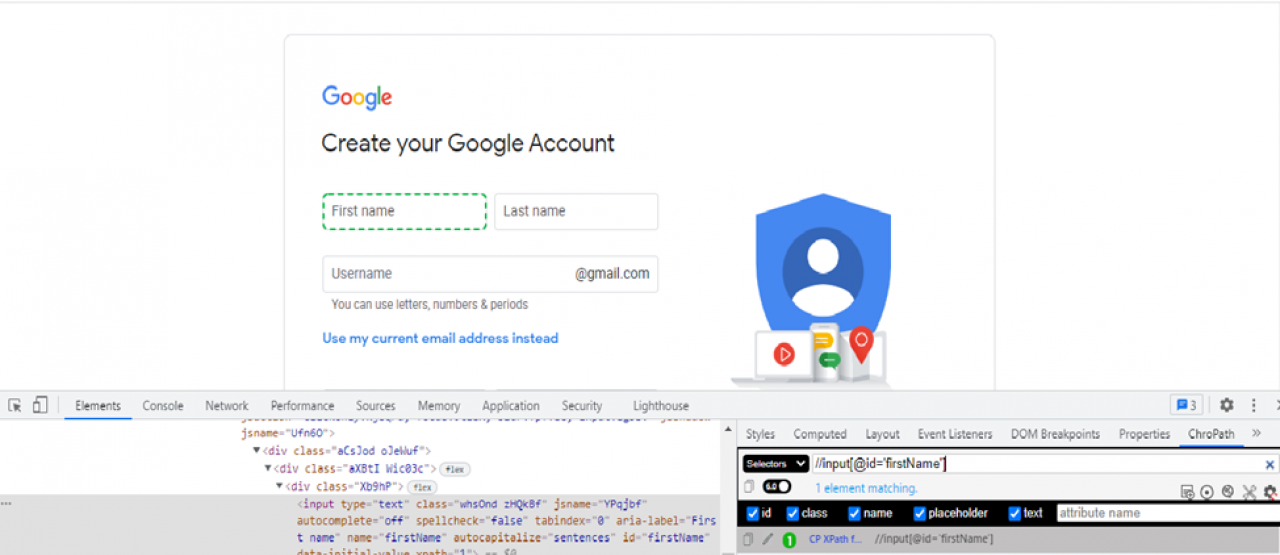Toggle the ChroPath 6.0 switch
The image size is (1280, 555).
click(777, 487)
